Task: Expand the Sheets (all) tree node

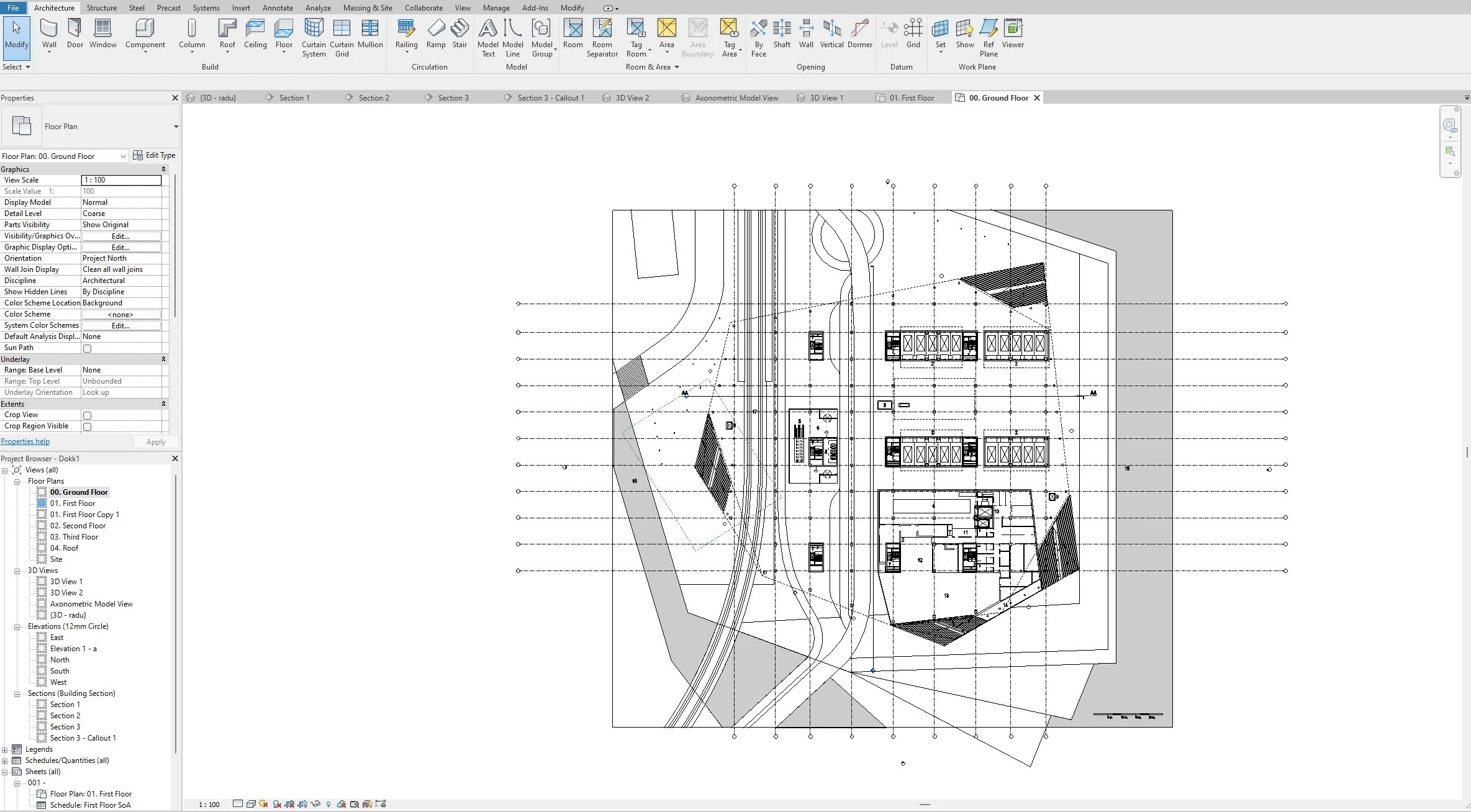Action: (x=5, y=771)
